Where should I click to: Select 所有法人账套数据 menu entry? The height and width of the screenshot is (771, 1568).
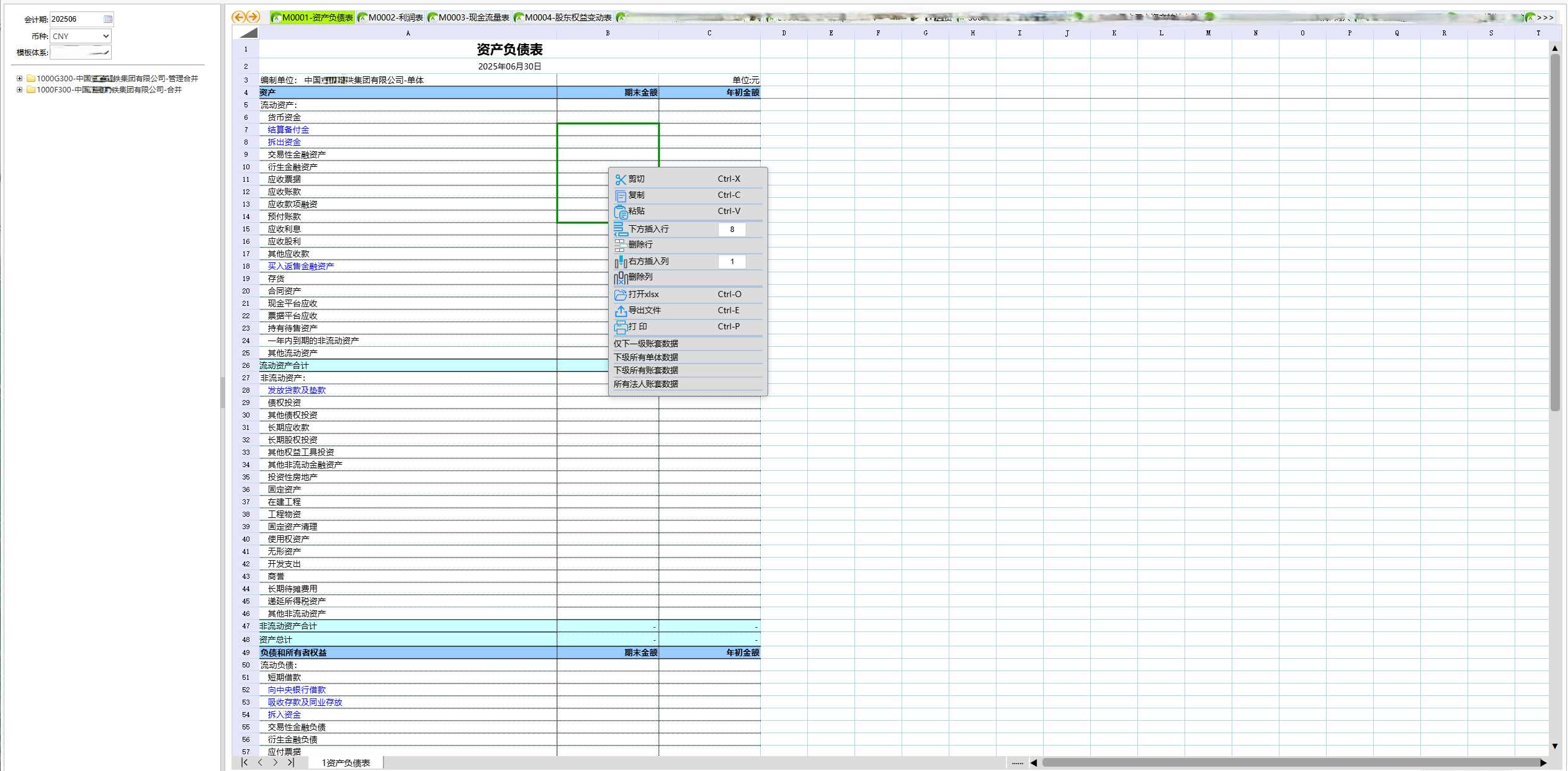point(646,384)
